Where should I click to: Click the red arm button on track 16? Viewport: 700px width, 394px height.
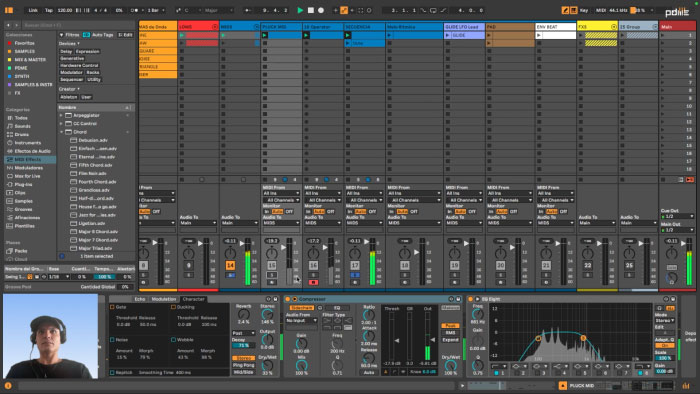[313, 282]
